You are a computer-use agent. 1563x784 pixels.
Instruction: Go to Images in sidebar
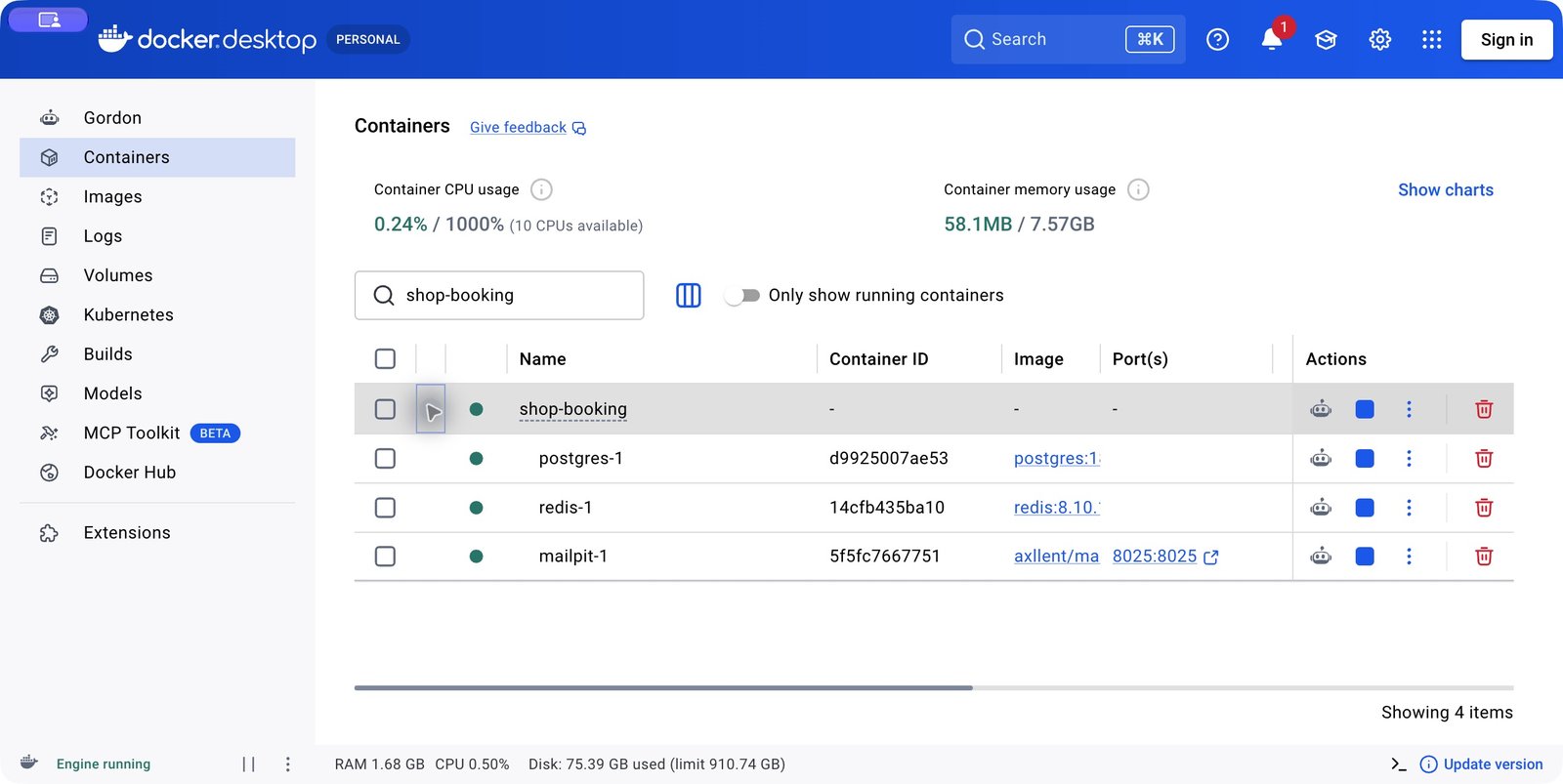[x=157, y=196]
